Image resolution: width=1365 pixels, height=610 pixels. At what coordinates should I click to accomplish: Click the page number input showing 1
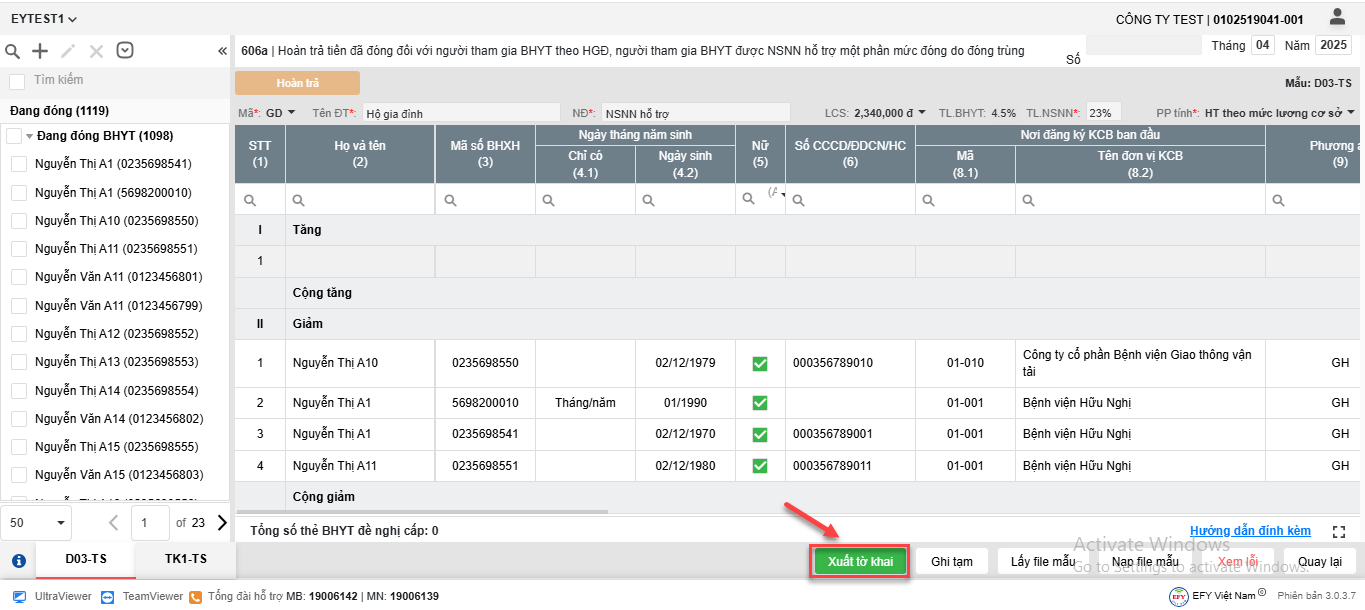[149, 522]
